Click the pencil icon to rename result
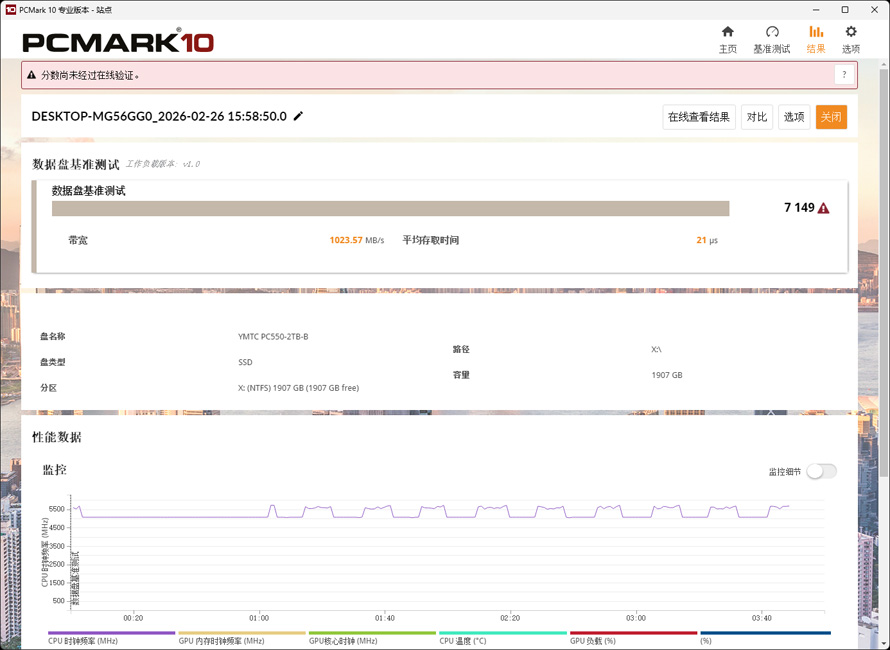 point(298,116)
